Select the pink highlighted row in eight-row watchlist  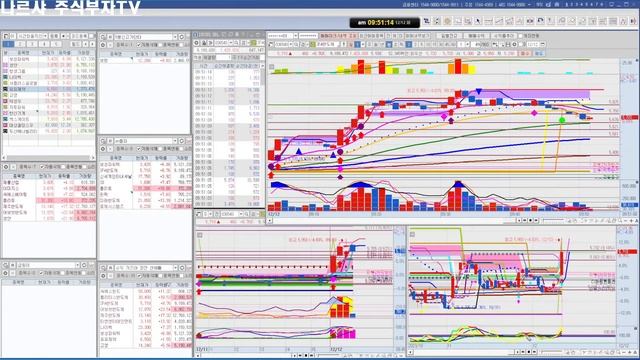[x=145, y=189]
